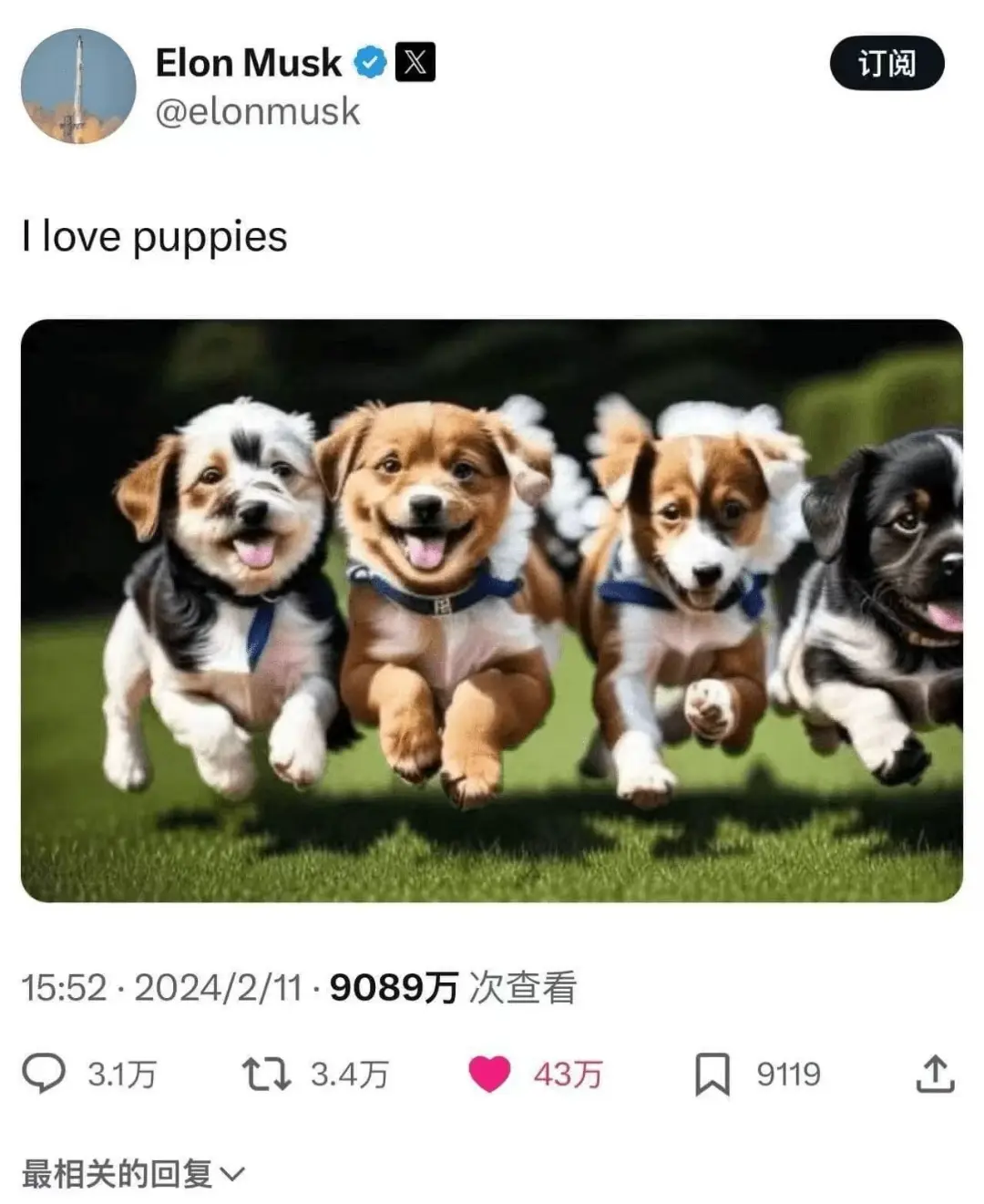The height and width of the screenshot is (1204, 984).
Task: Click the blue verified checkmark badge
Action: tap(370, 63)
